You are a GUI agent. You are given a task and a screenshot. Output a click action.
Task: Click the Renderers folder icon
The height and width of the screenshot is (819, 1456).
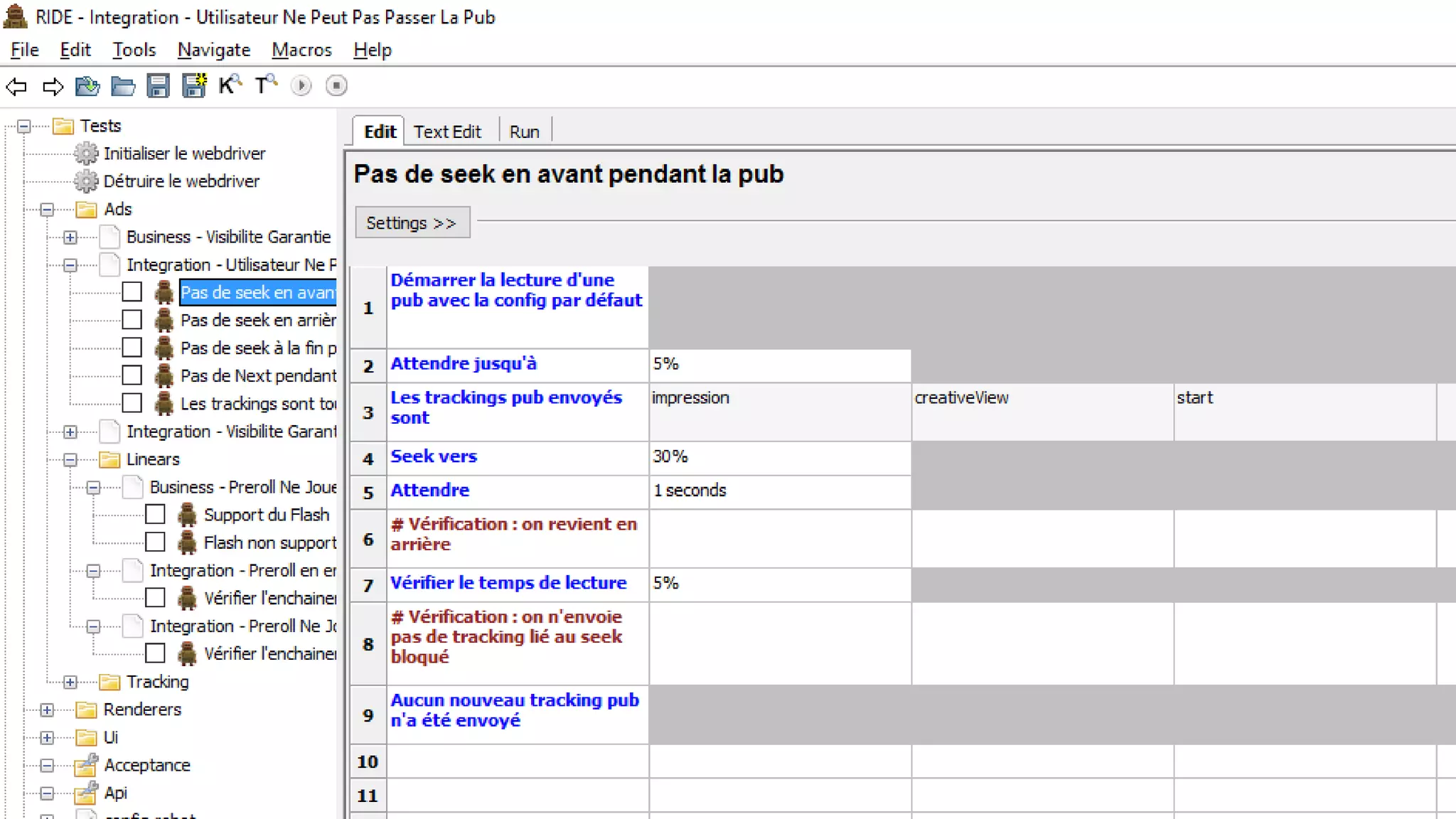pyautogui.click(x=86, y=710)
